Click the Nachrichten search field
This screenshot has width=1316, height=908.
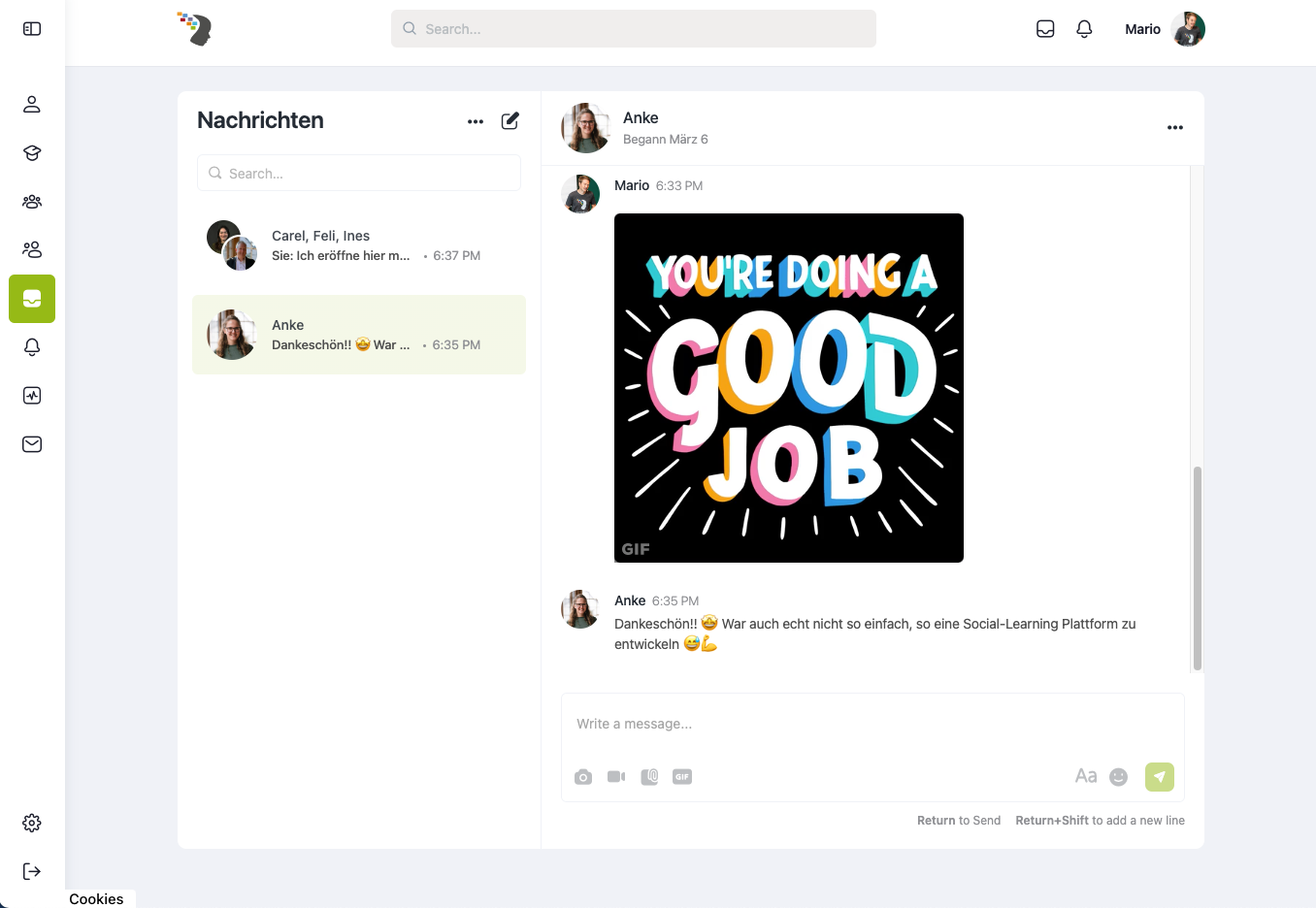tap(359, 173)
